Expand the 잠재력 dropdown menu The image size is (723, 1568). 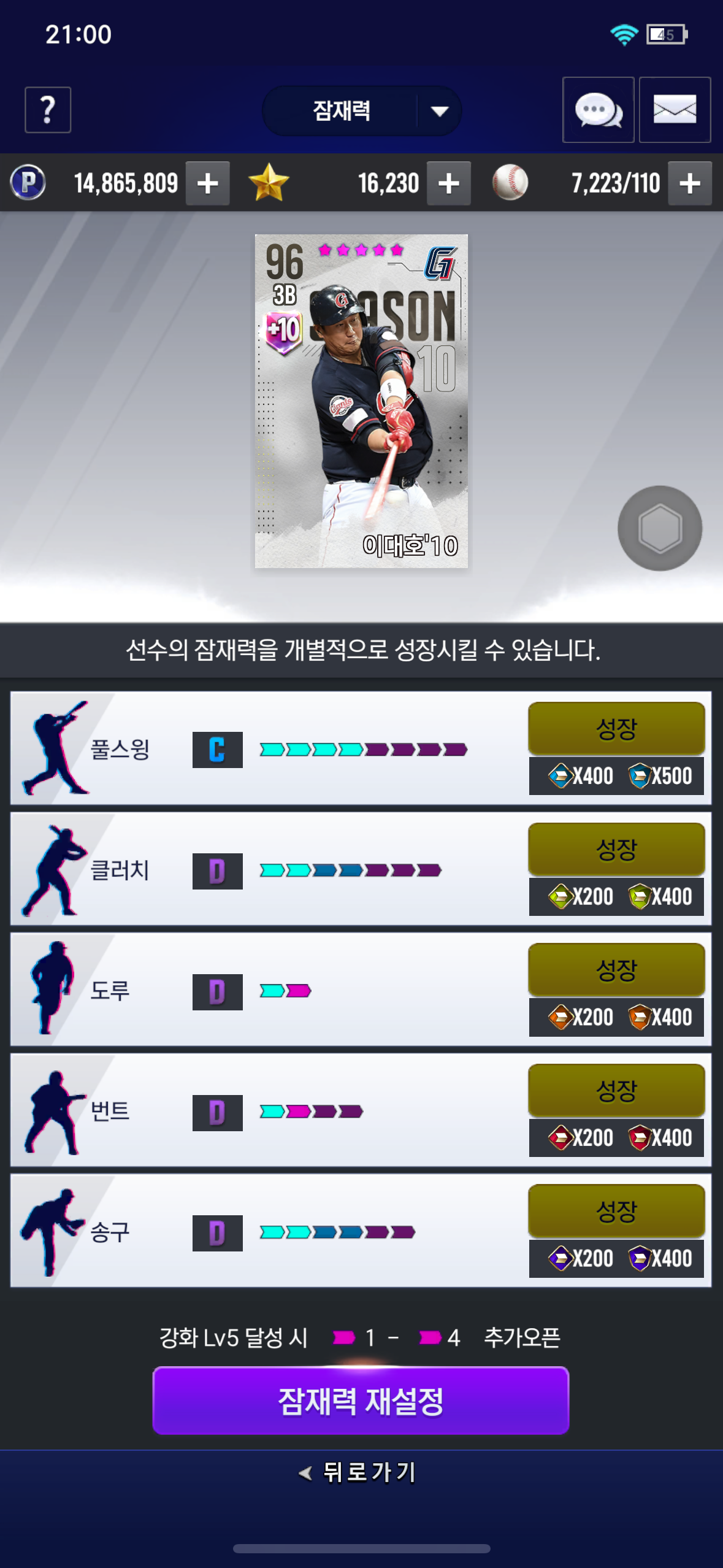[362, 111]
